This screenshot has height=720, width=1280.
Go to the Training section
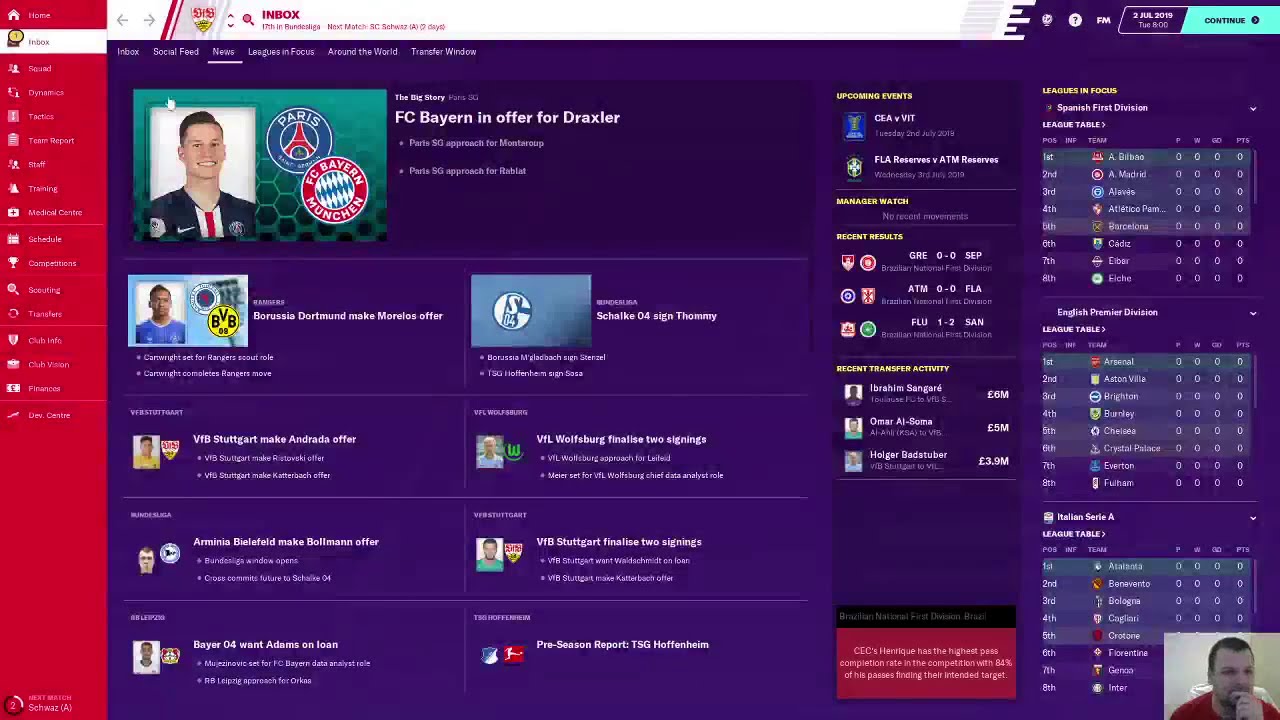point(42,188)
